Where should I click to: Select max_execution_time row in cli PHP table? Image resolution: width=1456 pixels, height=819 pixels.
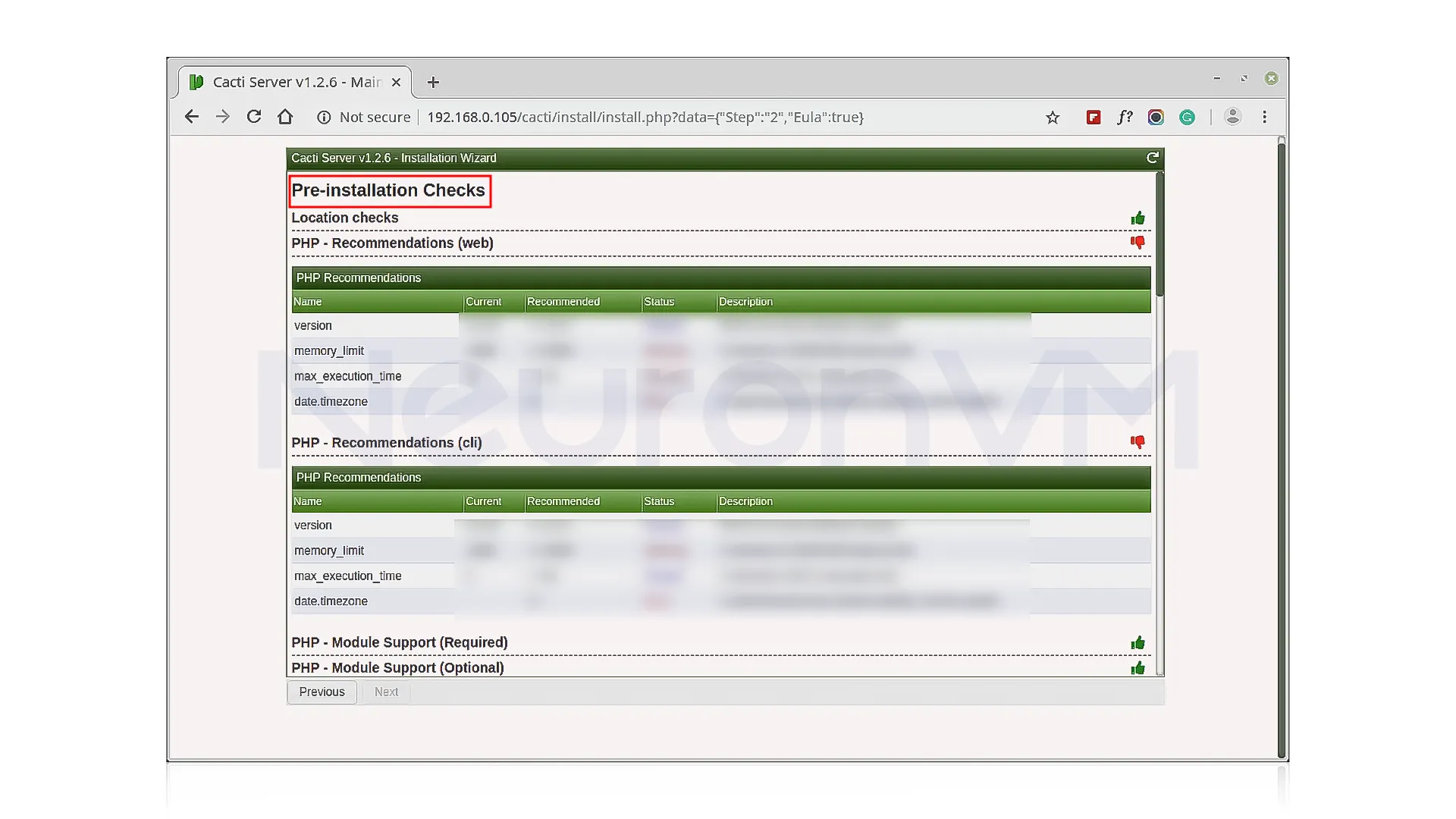[721, 576]
